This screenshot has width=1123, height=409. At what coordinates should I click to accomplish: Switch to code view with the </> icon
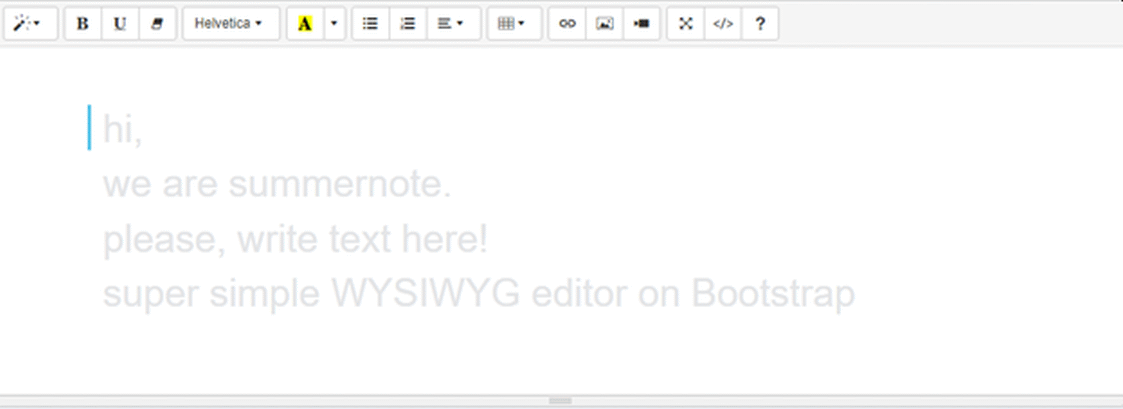coord(722,24)
